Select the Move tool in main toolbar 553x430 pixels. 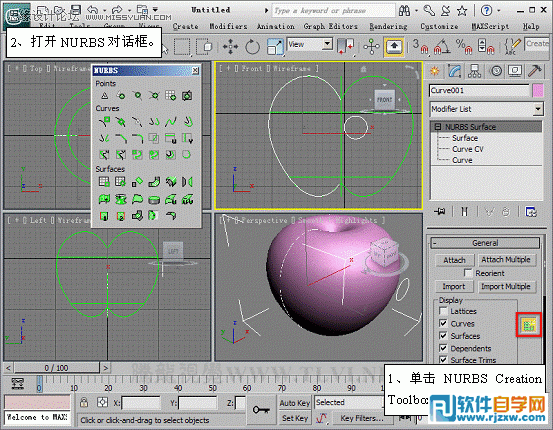[230, 47]
